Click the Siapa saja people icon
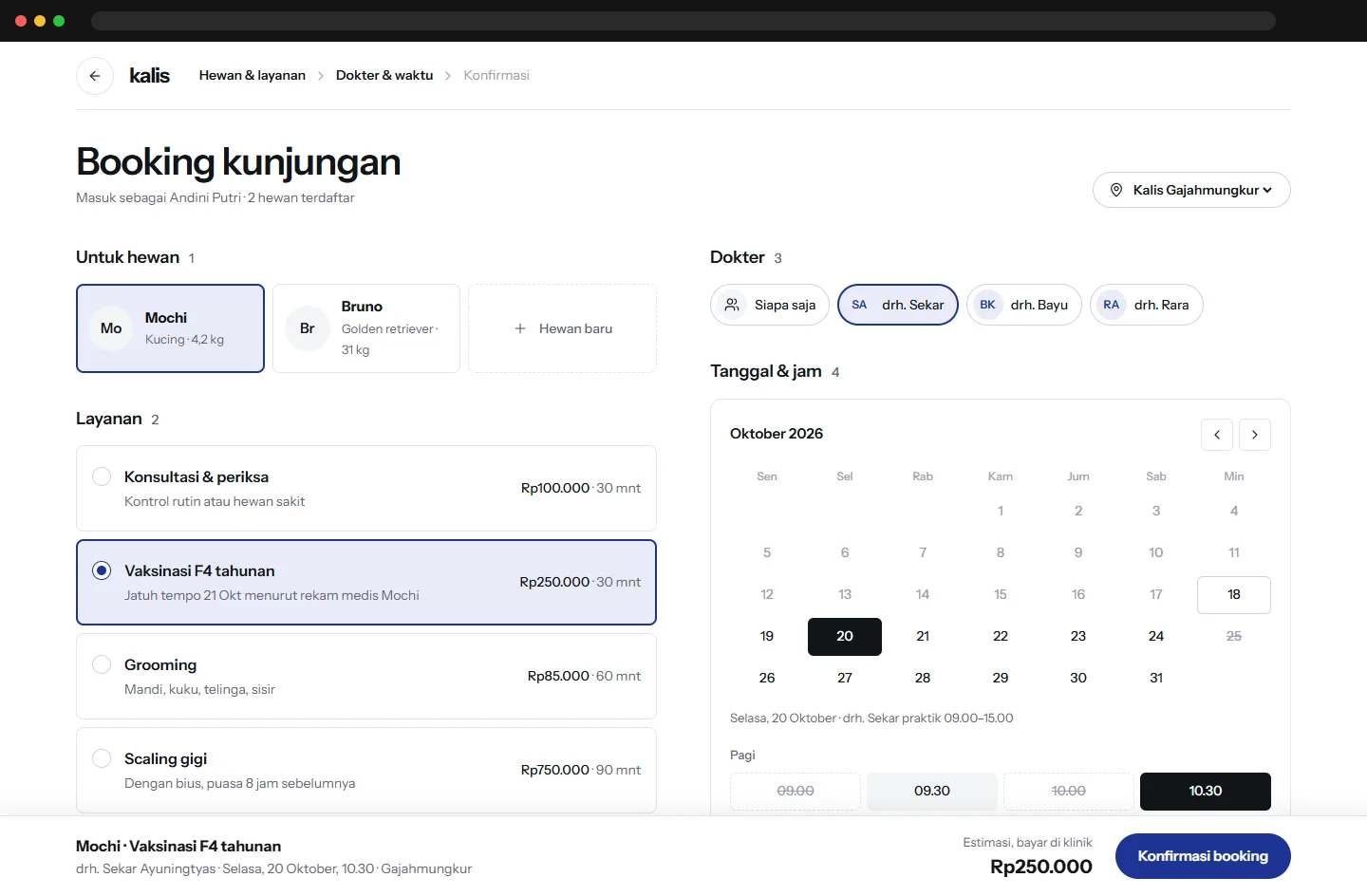 click(x=732, y=305)
